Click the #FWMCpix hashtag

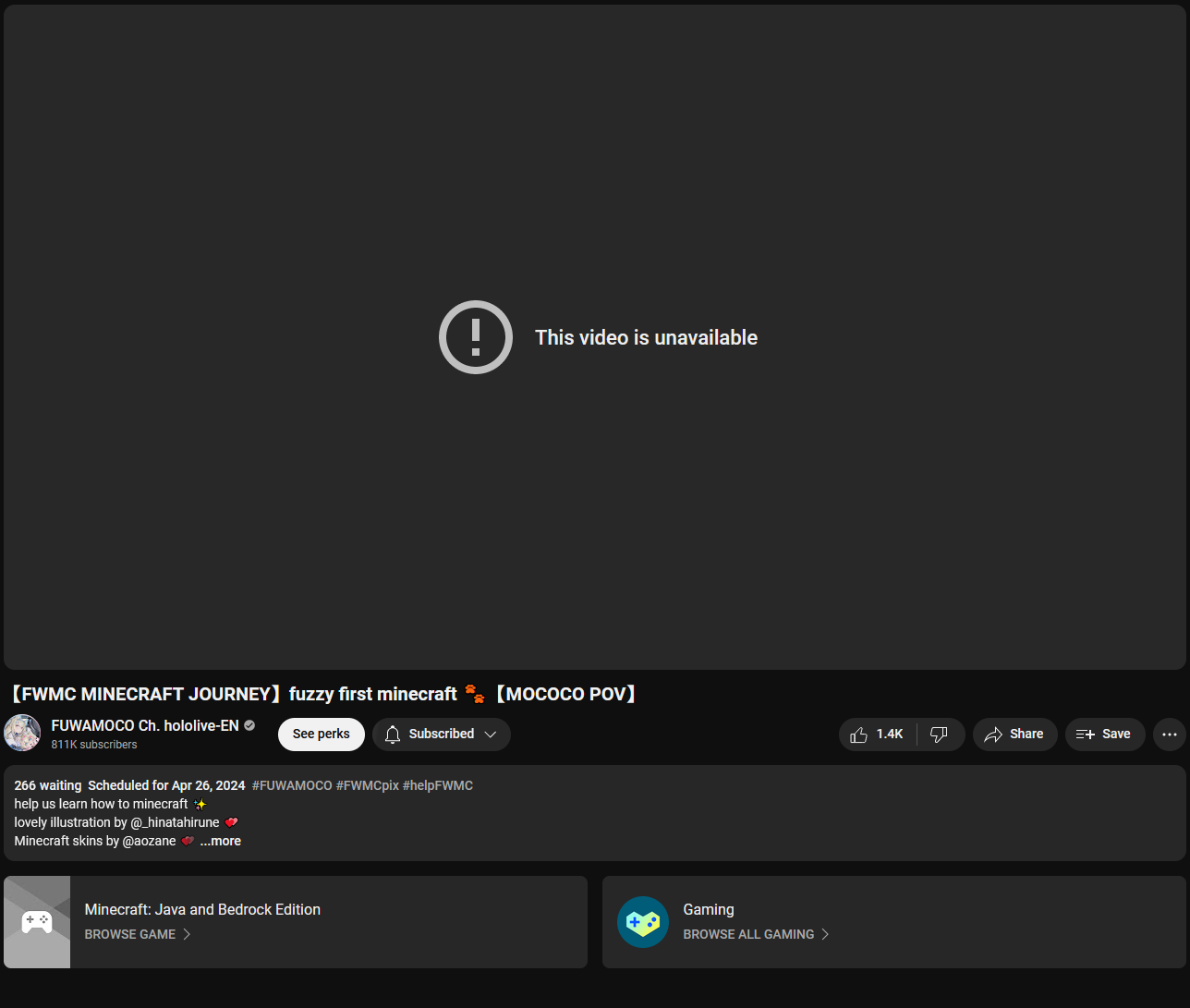(368, 785)
